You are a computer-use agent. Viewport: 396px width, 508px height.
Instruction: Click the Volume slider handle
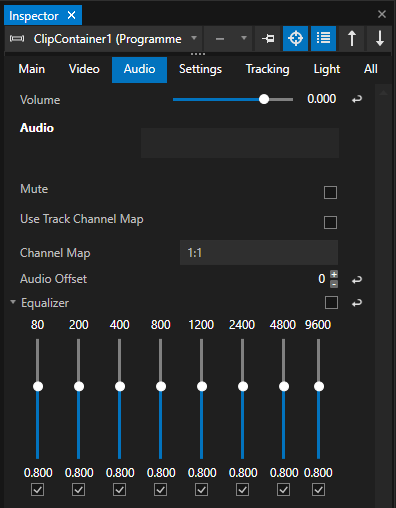264,99
